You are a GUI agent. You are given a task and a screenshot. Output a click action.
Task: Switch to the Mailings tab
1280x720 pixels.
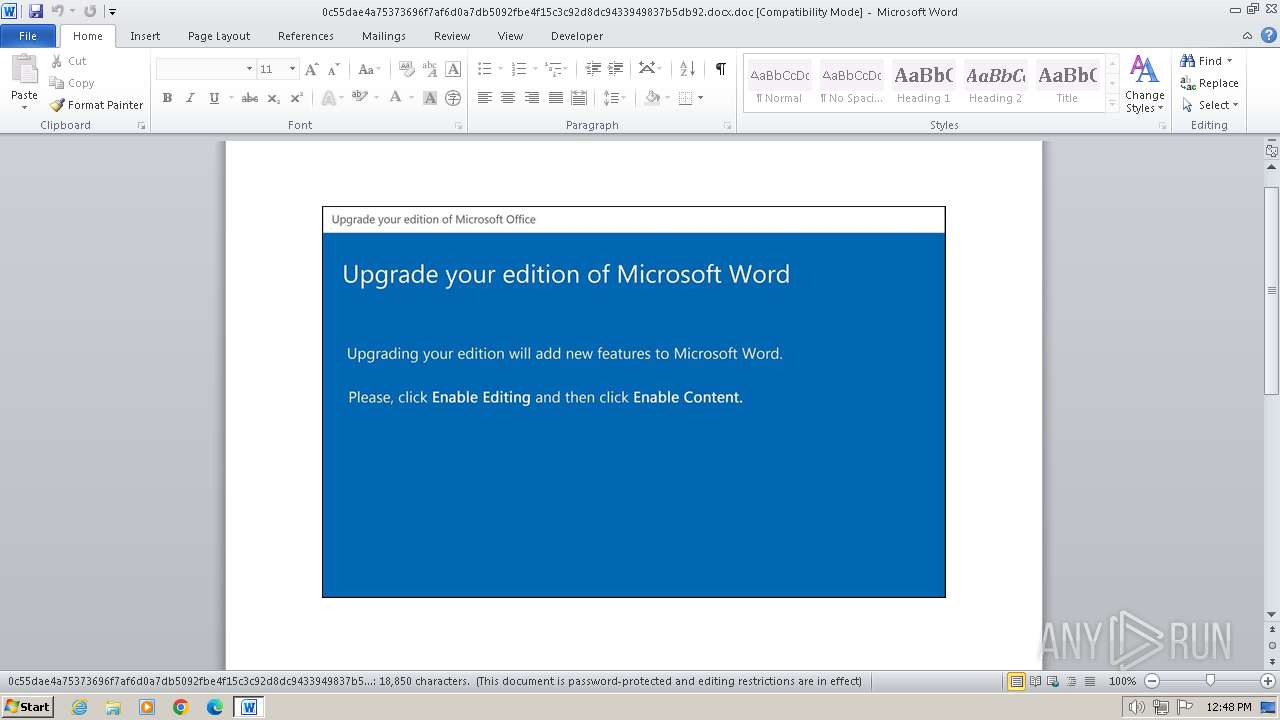[x=384, y=36]
